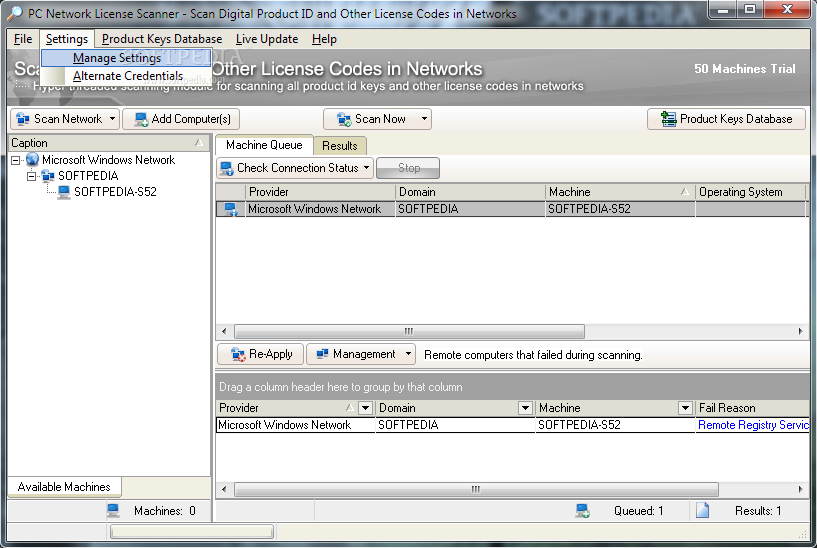The width and height of the screenshot is (817, 548).
Task: Select SOFTPEDIA domain cell in failed list
Action: coord(455,425)
